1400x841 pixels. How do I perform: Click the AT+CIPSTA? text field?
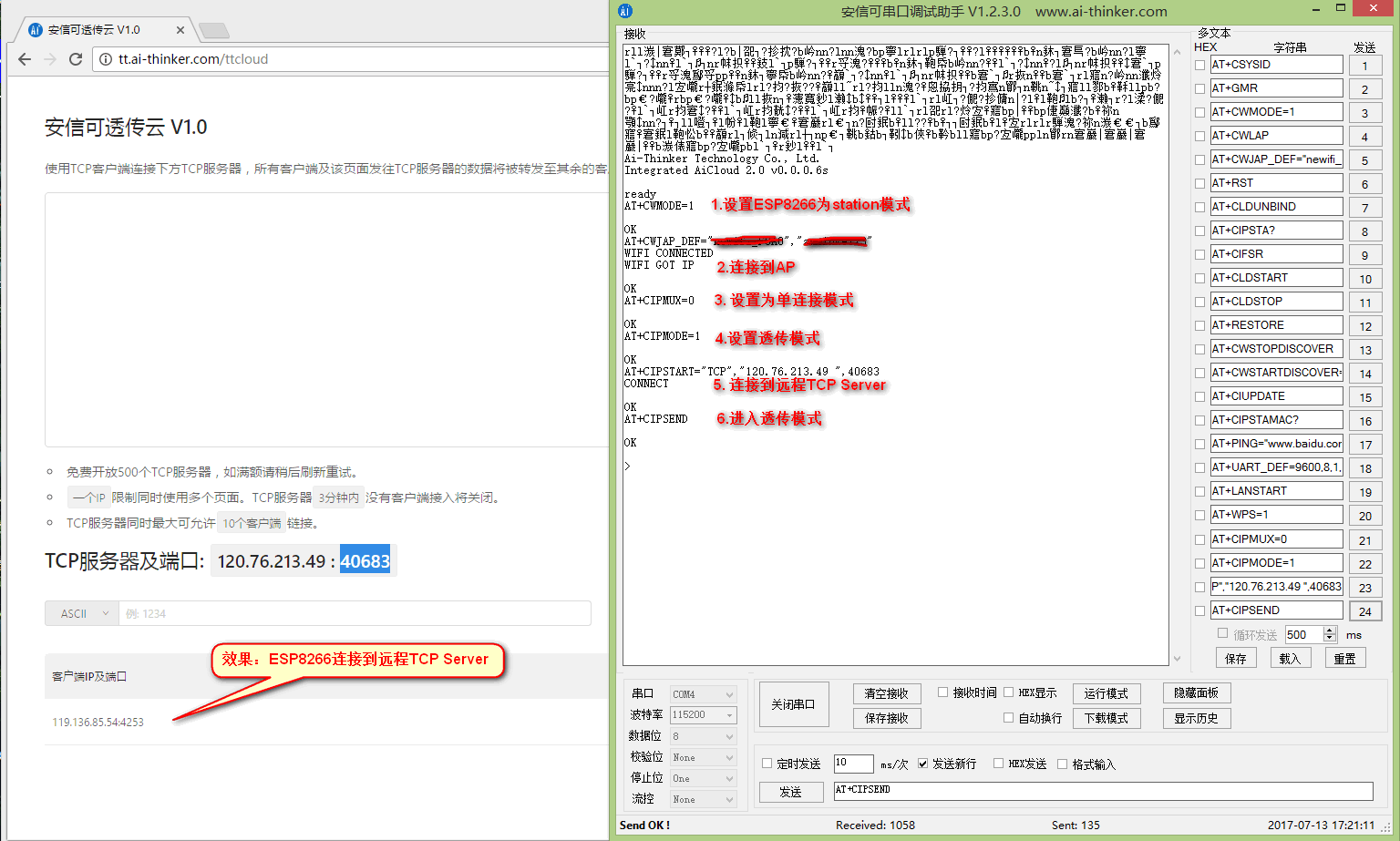point(1276,231)
